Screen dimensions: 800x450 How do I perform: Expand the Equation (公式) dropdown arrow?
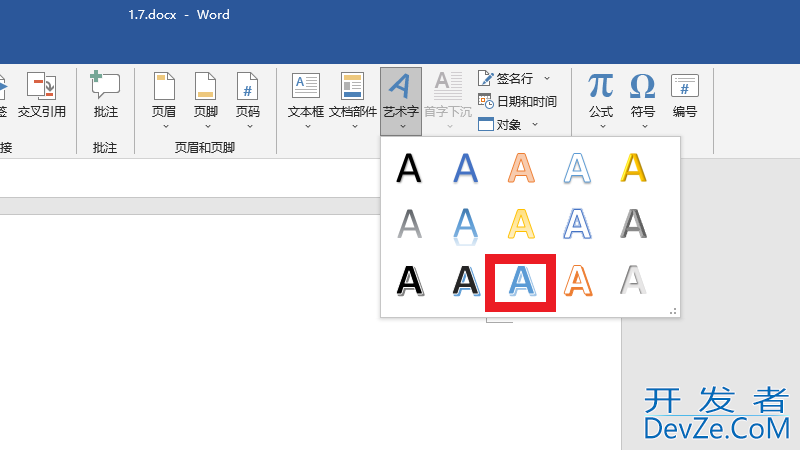pyautogui.click(x=603, y=127)
